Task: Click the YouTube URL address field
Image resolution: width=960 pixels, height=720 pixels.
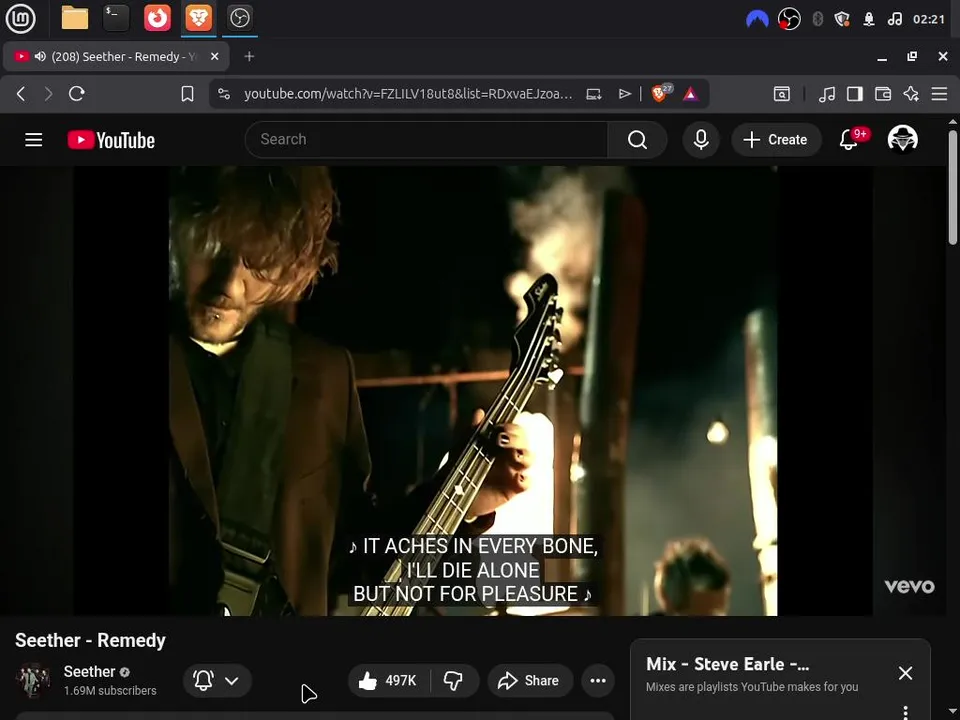Action: (x=408, y=94)
